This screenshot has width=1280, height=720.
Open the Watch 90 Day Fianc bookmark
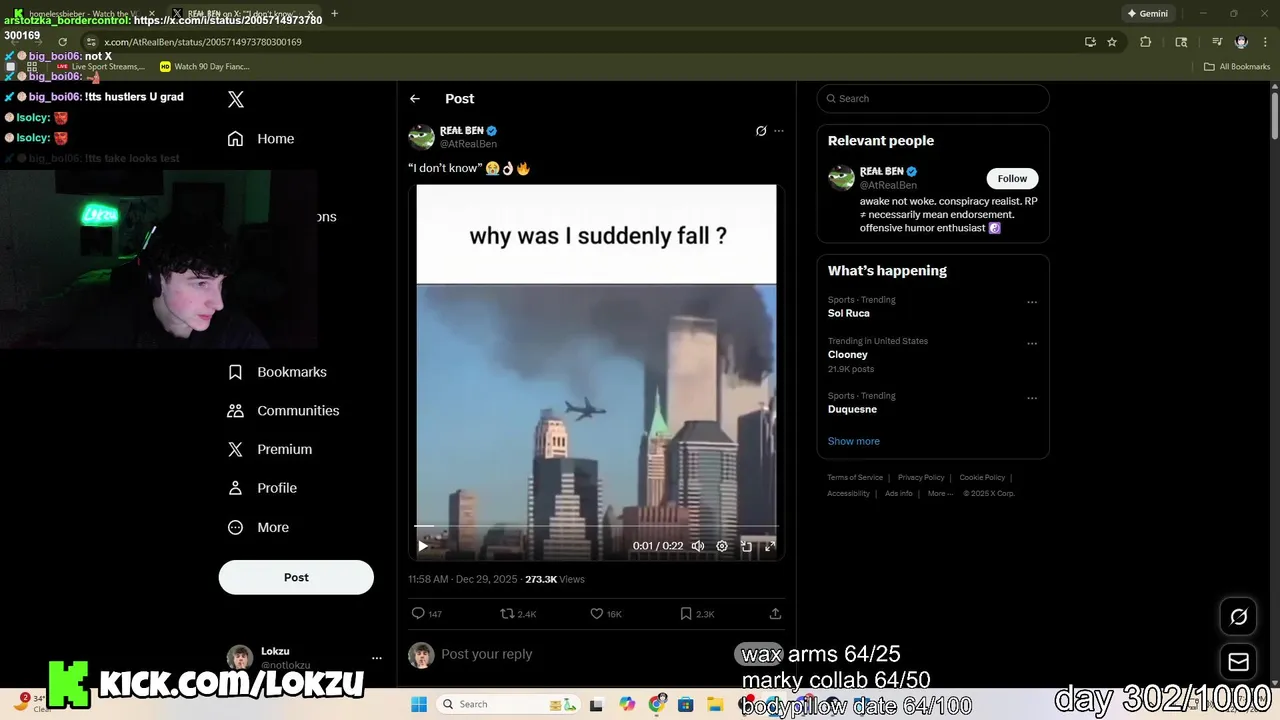[x=205, y=67]
